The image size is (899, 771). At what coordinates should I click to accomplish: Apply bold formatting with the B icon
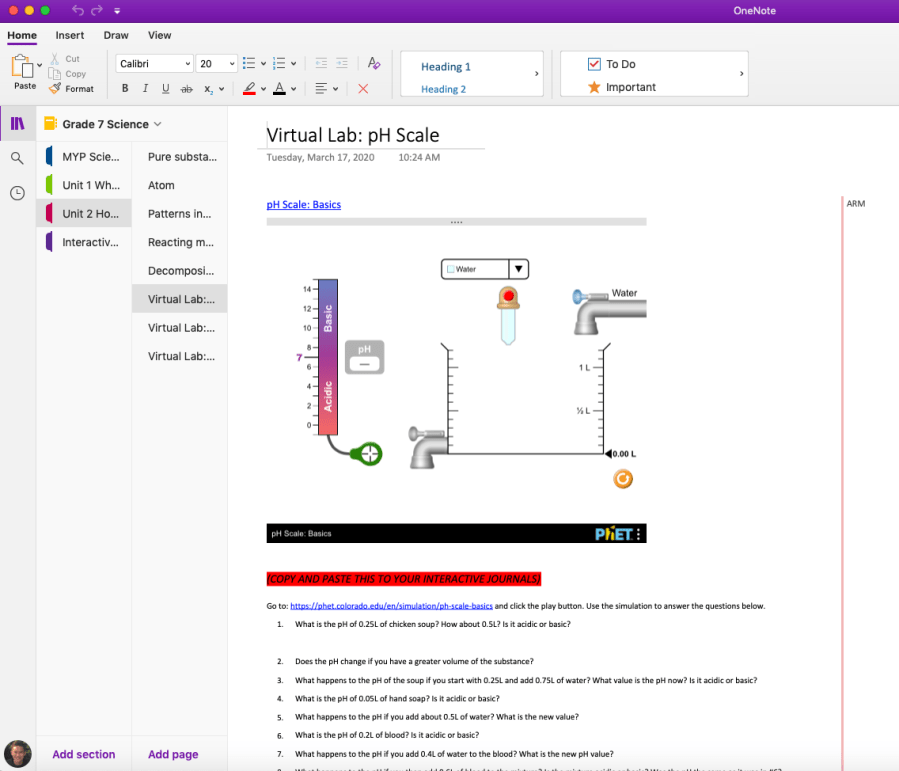(x=125, y=89)
